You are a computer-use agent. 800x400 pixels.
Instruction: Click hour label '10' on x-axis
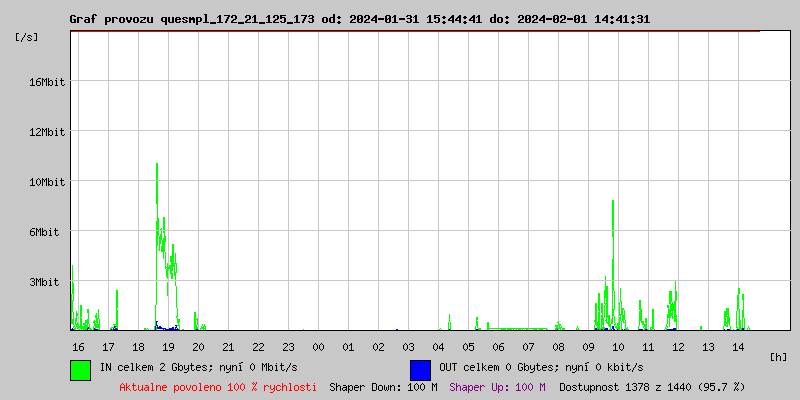[618, 347]
